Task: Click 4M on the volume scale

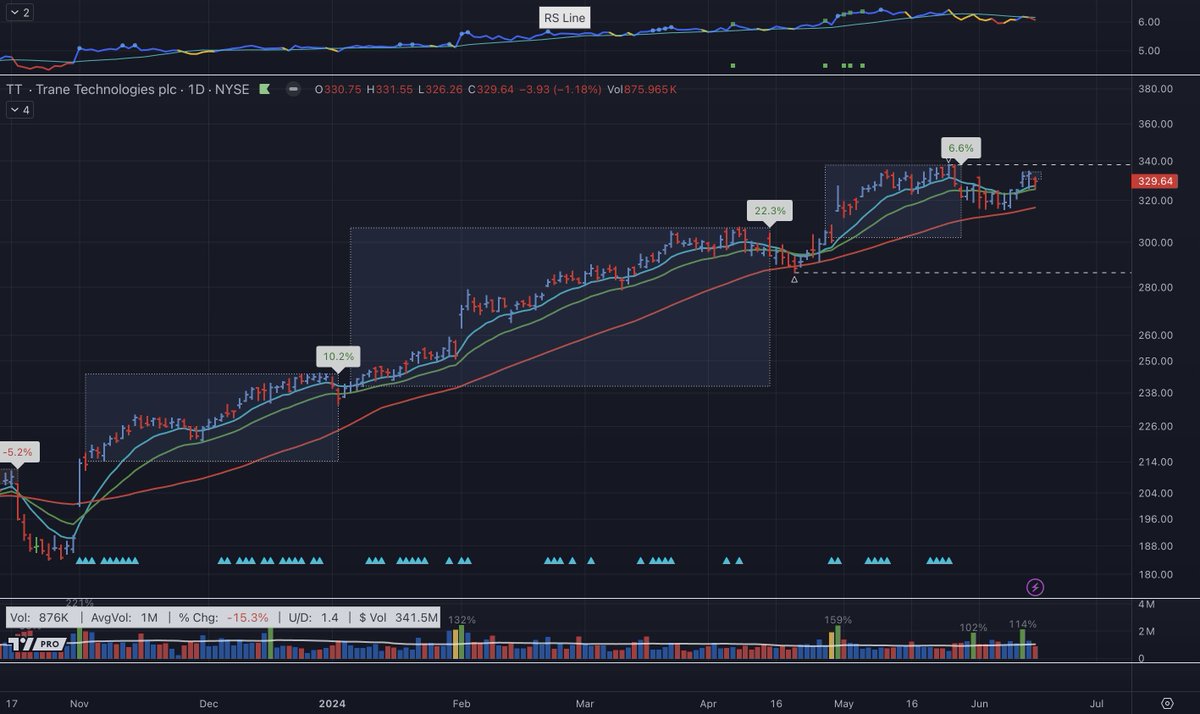Action: (1147, 606)
